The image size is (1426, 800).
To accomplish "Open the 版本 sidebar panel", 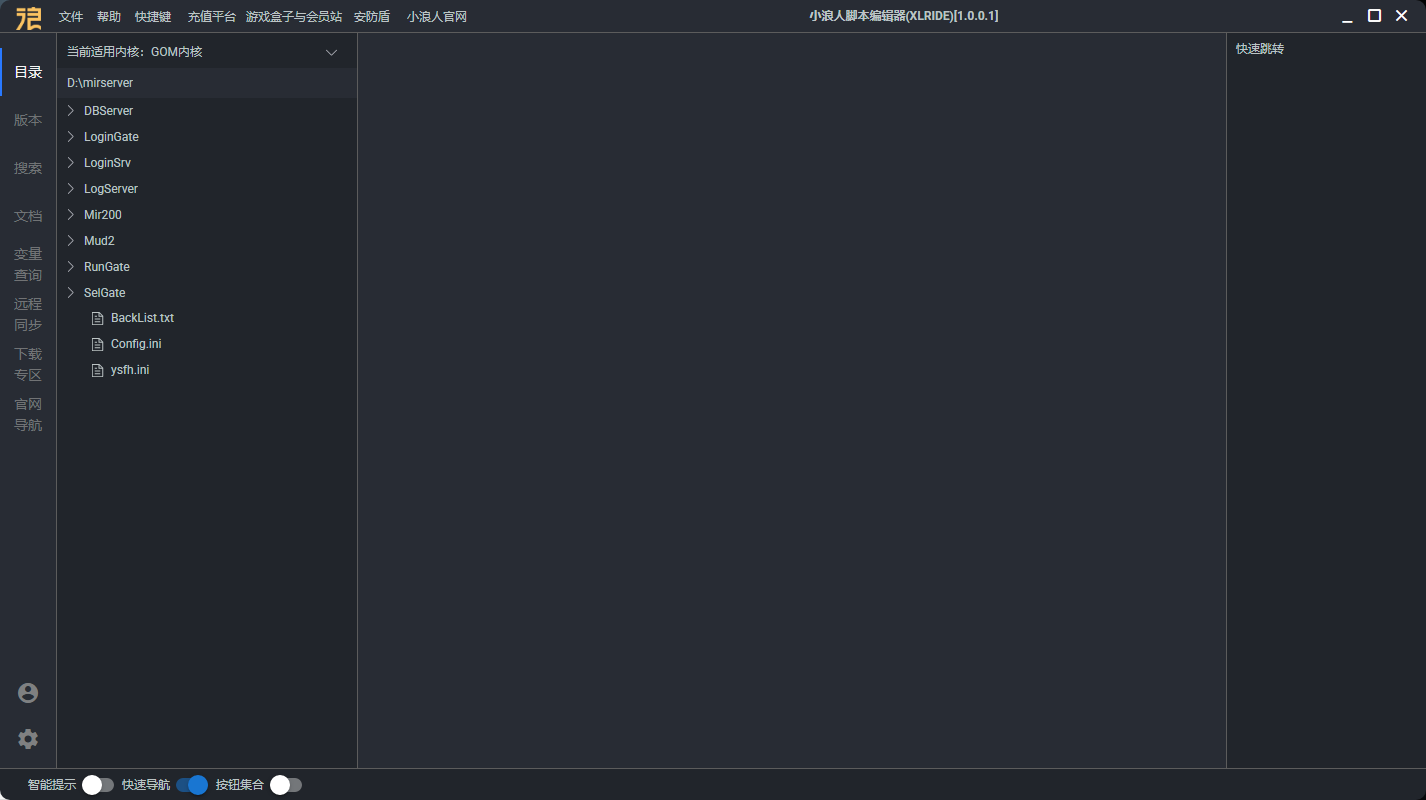I will click(x=28, y=119).
